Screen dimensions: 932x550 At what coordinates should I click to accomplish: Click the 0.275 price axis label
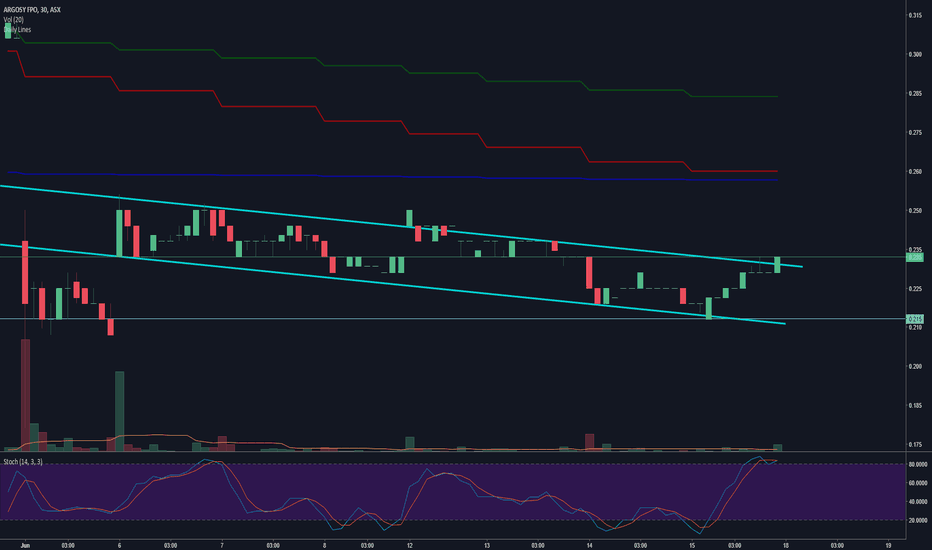click(915, 133)
